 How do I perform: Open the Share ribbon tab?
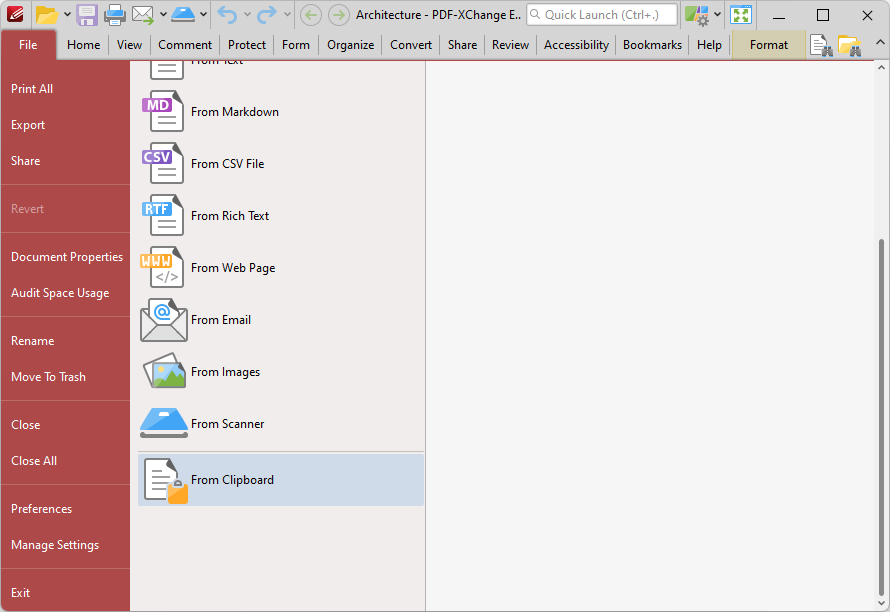pos(462,45)
